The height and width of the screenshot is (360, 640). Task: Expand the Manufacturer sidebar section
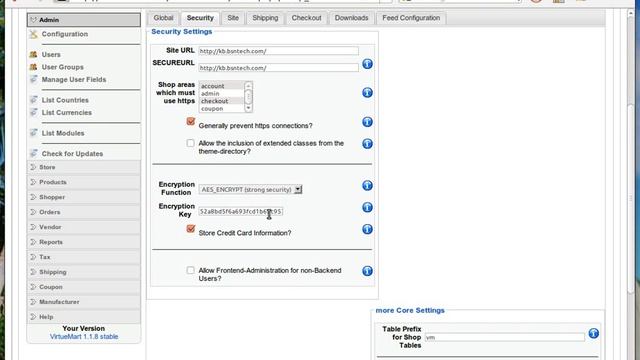pyautogui.click(x=84, y=302)
